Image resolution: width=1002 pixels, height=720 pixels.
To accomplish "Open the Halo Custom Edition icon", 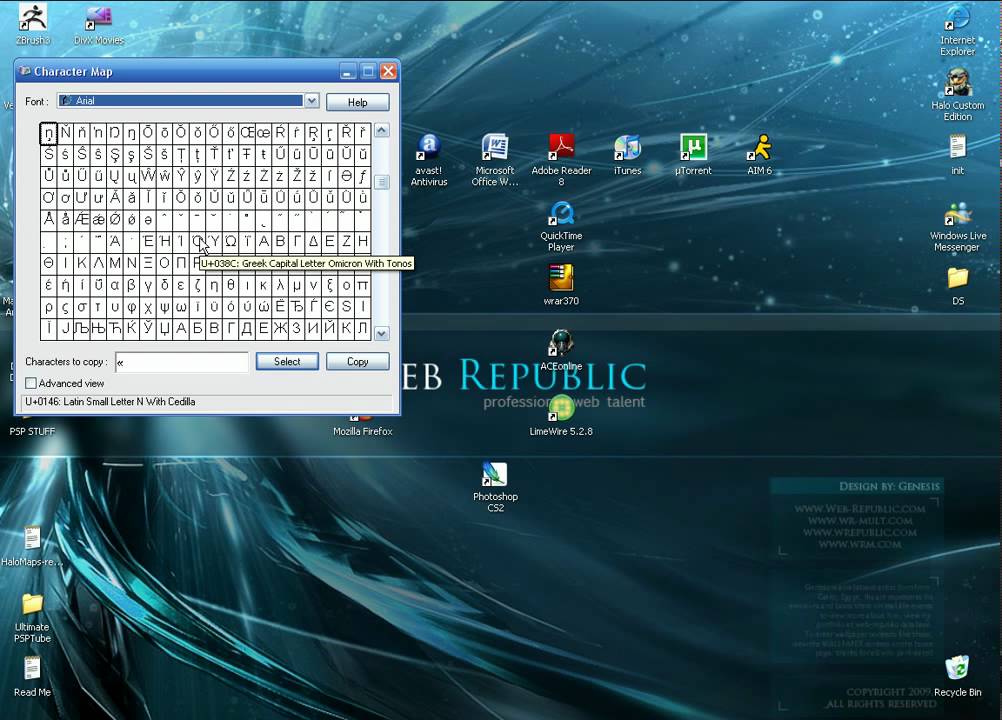I will 957,95.
